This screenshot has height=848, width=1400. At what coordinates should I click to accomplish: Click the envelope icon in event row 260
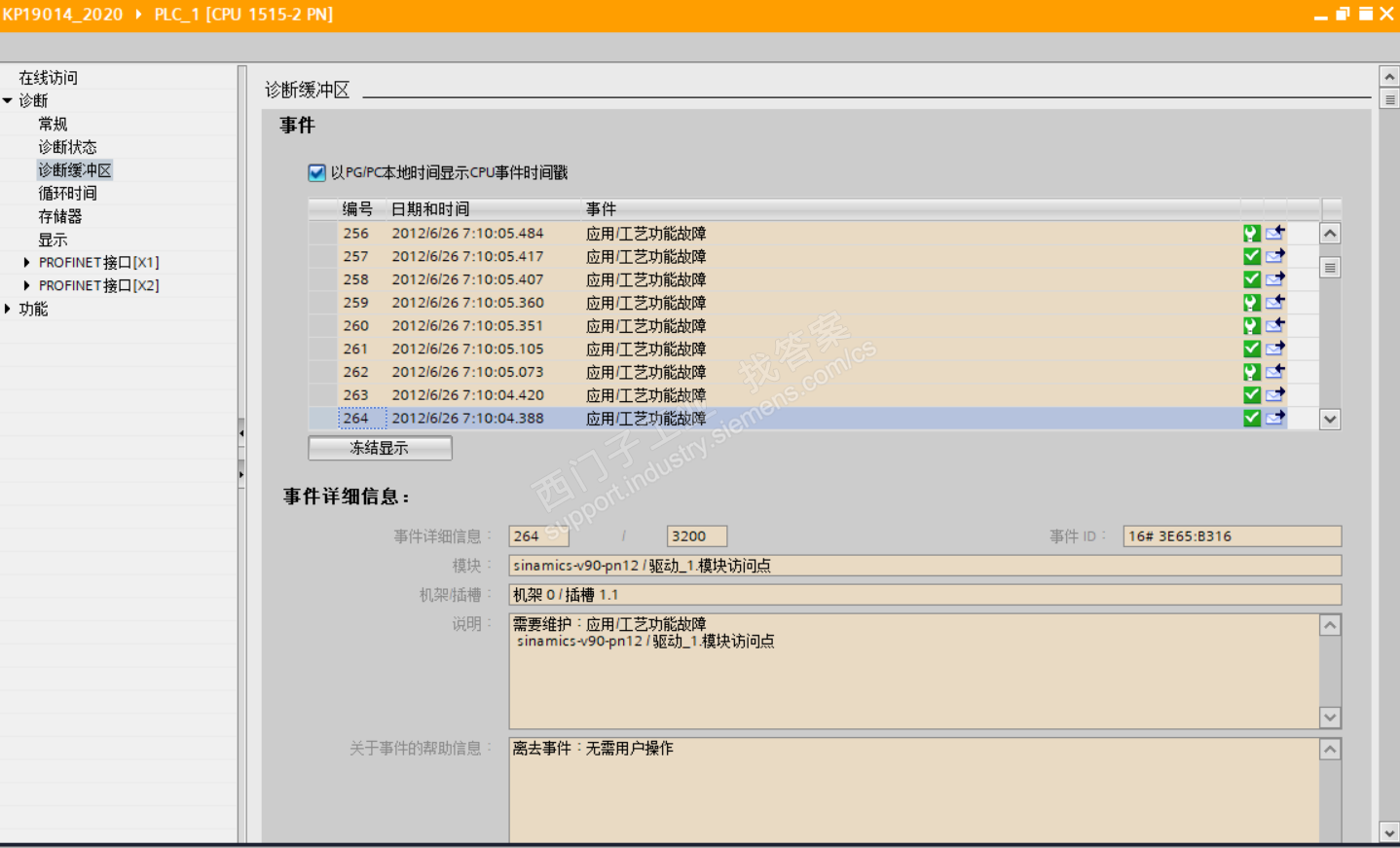click(1275, 326)
